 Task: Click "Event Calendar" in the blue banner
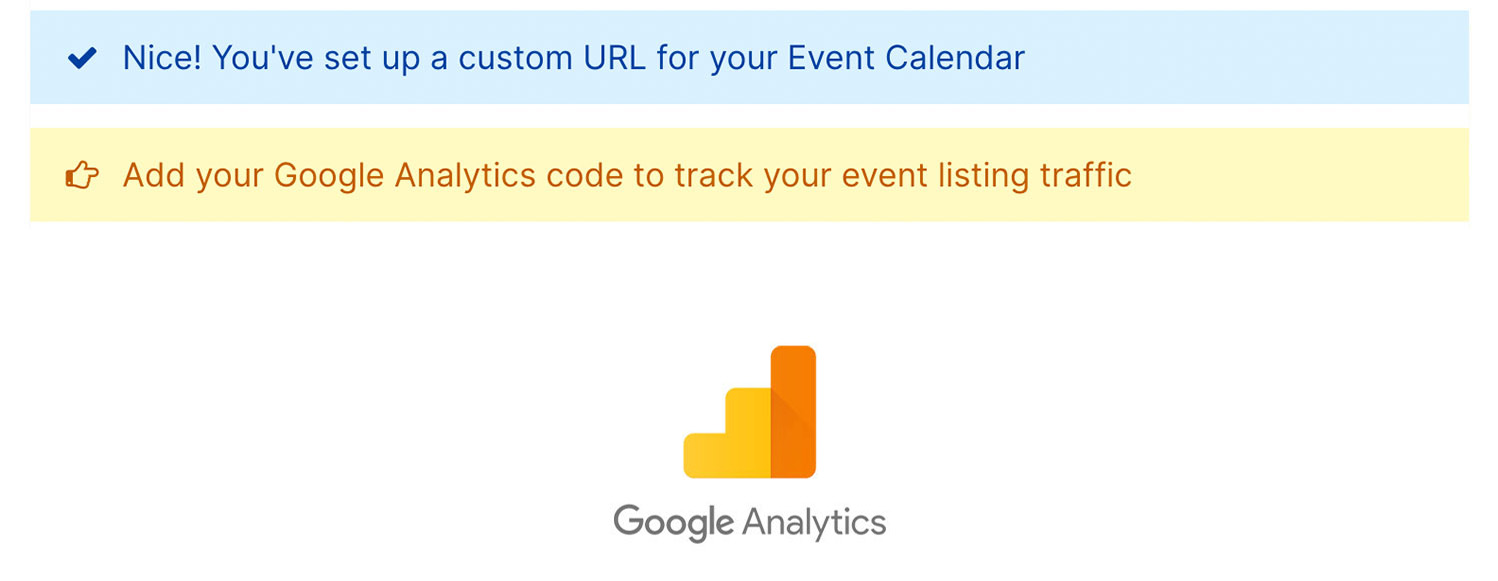click(906, 58)
